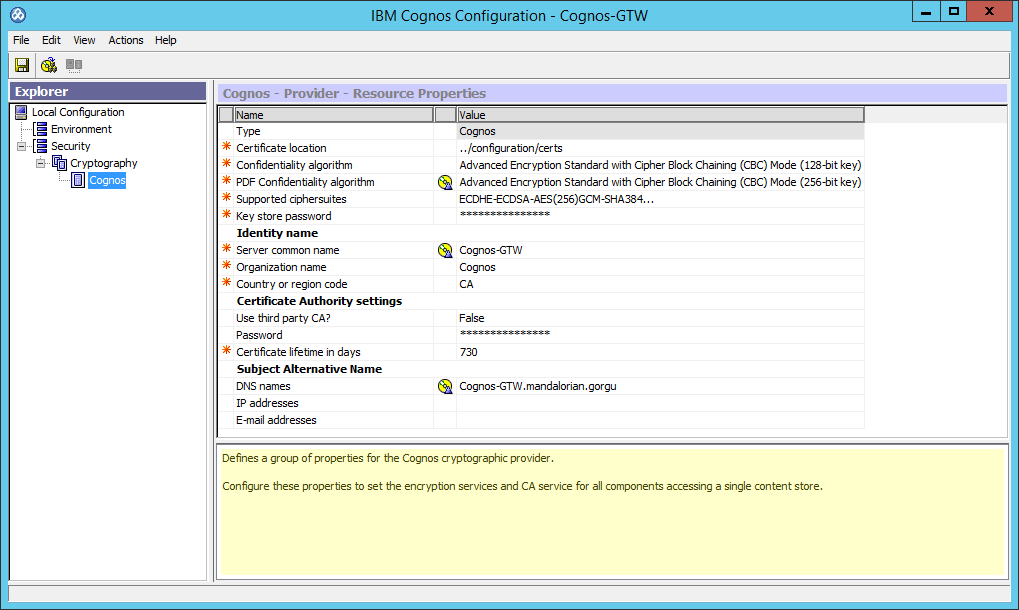Edit Country or region code value CA

660,284
